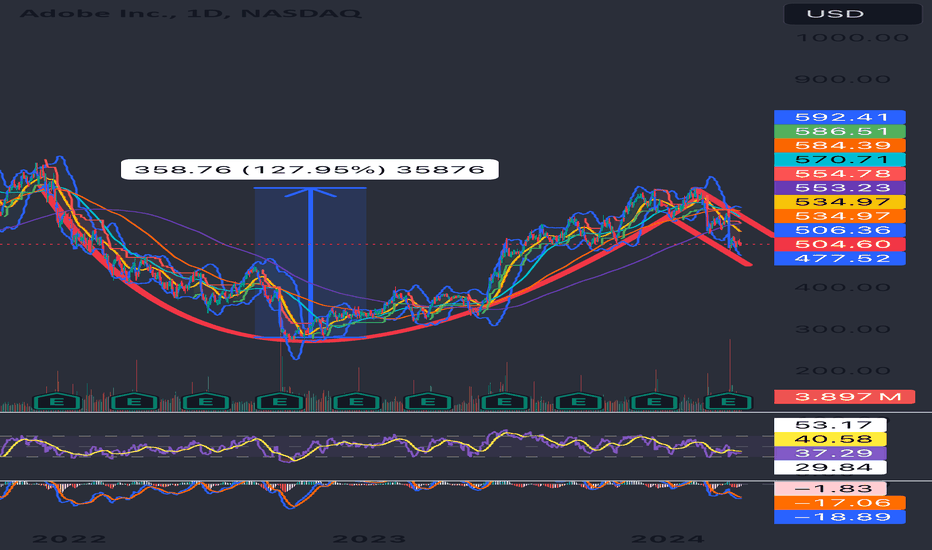Click the earnings E marker above the 2023 label
Image resolution: width=932 pixels, height=550 pixels.
click(356, 402)
